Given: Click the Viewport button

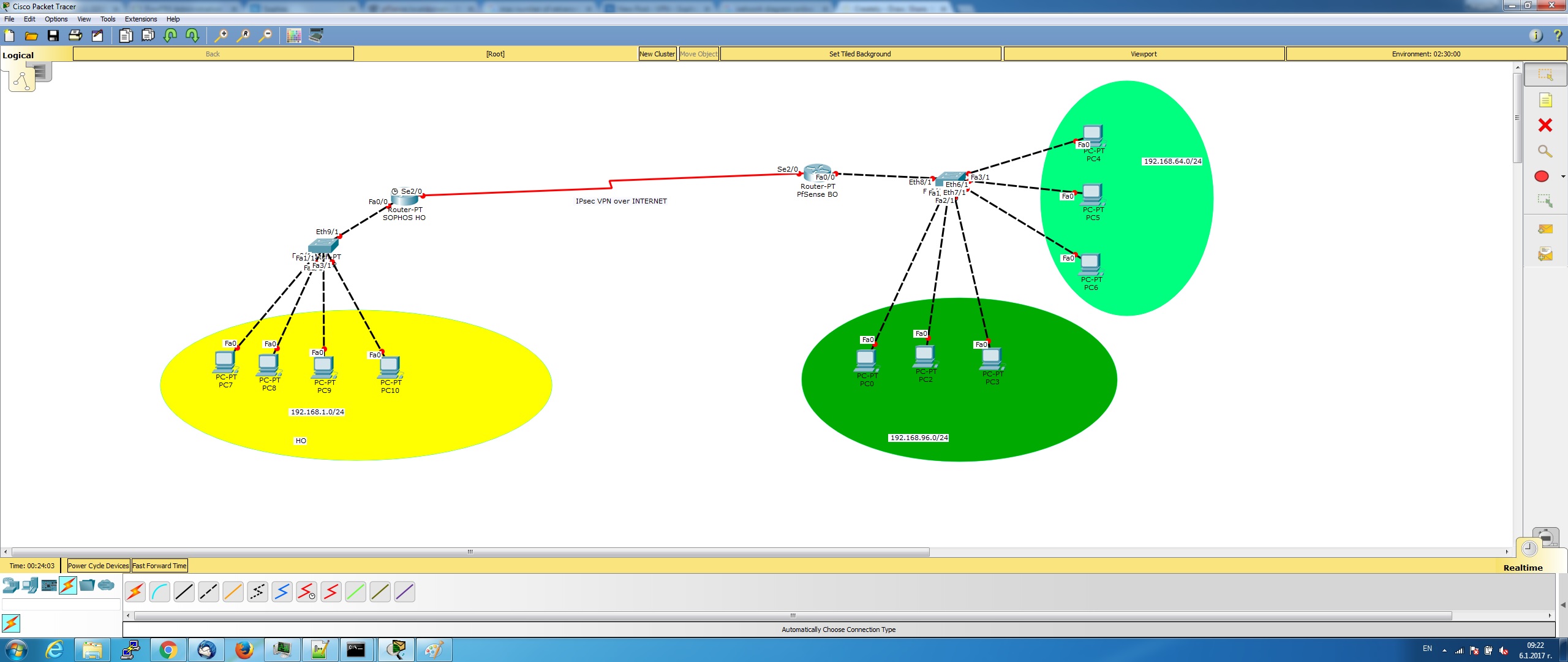Looking at the screenshot, I should click(x=1144, y=54).
